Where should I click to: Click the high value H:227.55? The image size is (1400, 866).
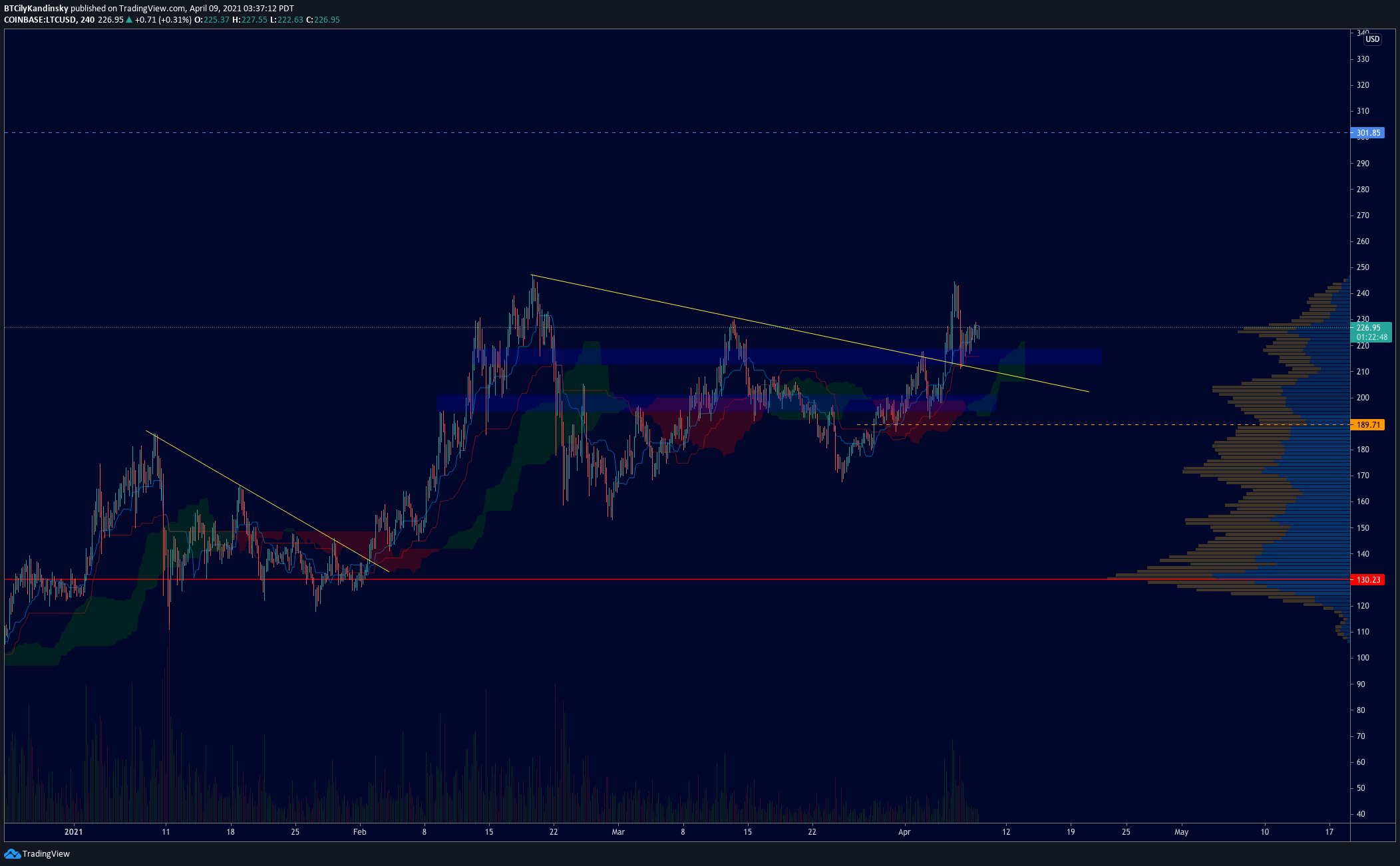coord(250,20)
